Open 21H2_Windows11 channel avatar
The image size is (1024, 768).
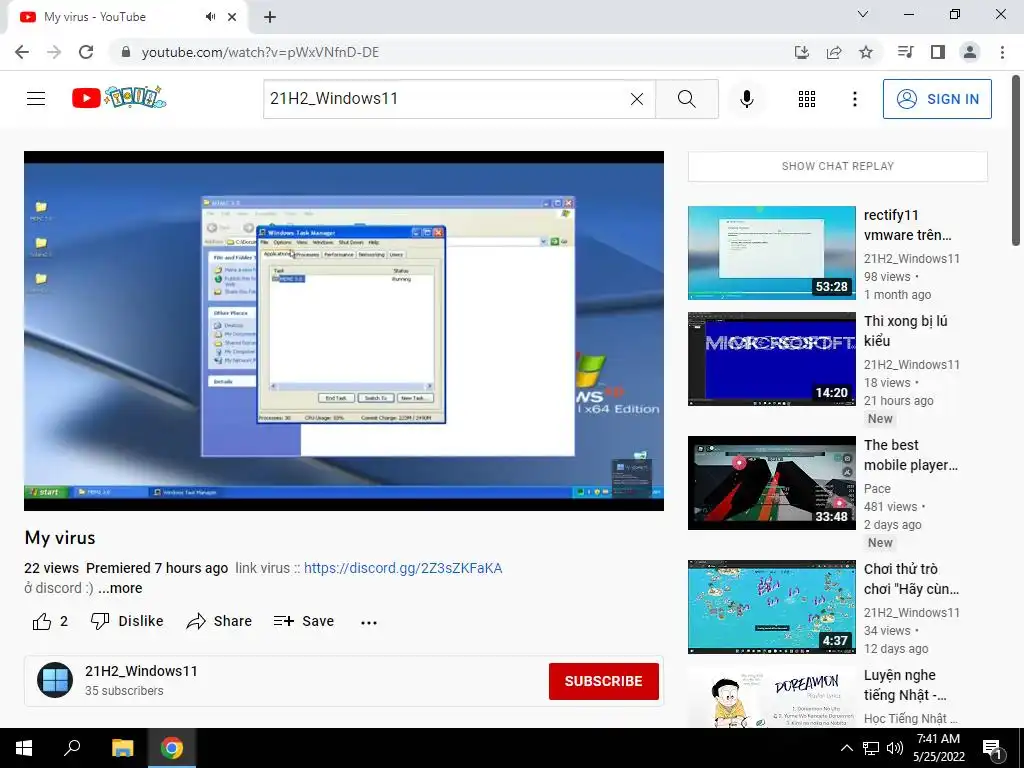tap(55, 680)
